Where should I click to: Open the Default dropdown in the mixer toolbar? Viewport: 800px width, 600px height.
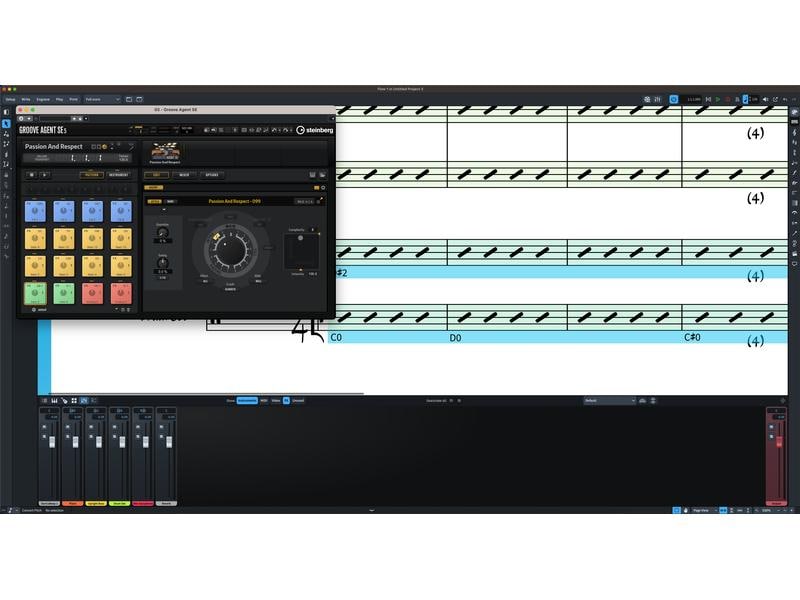610,401
